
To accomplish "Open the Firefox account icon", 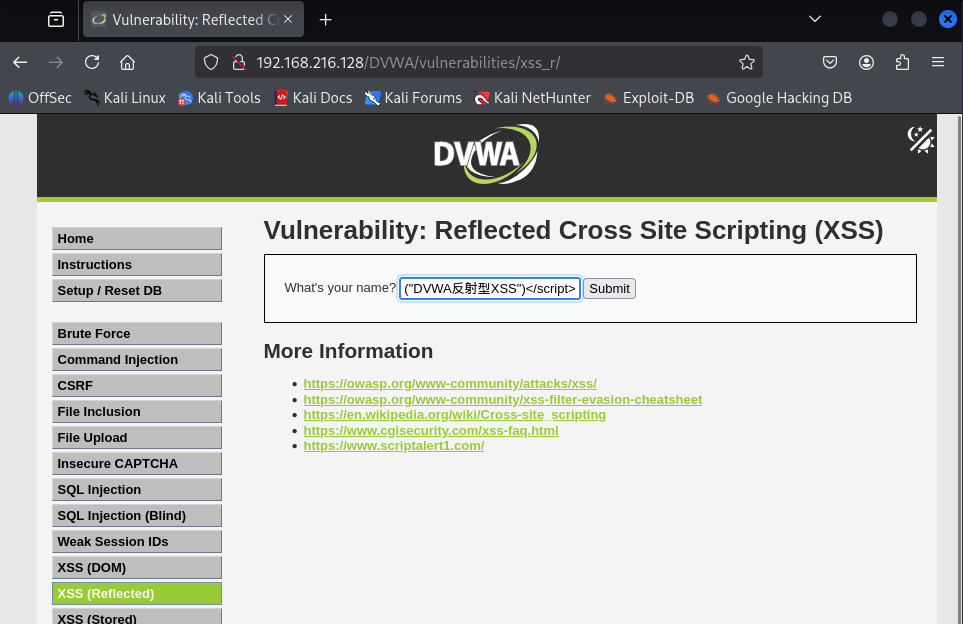I will click(x=867, y=62).
